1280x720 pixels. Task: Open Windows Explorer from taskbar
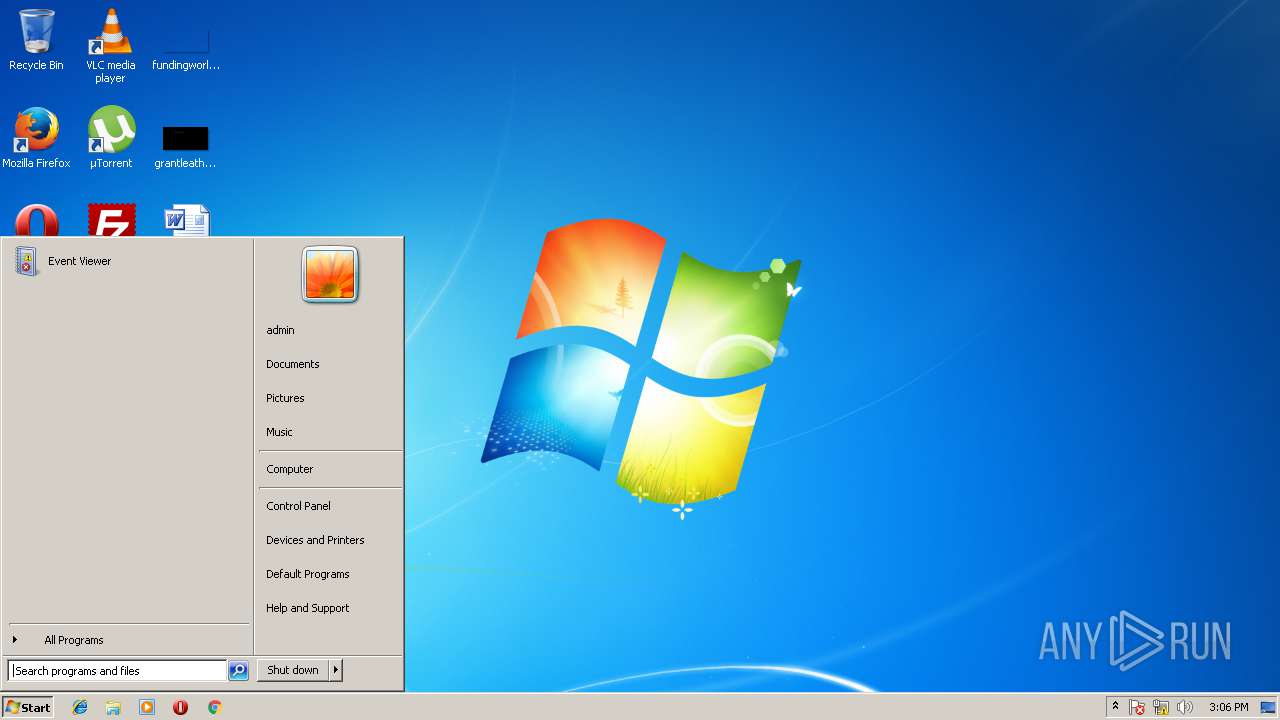coord(113,707)
